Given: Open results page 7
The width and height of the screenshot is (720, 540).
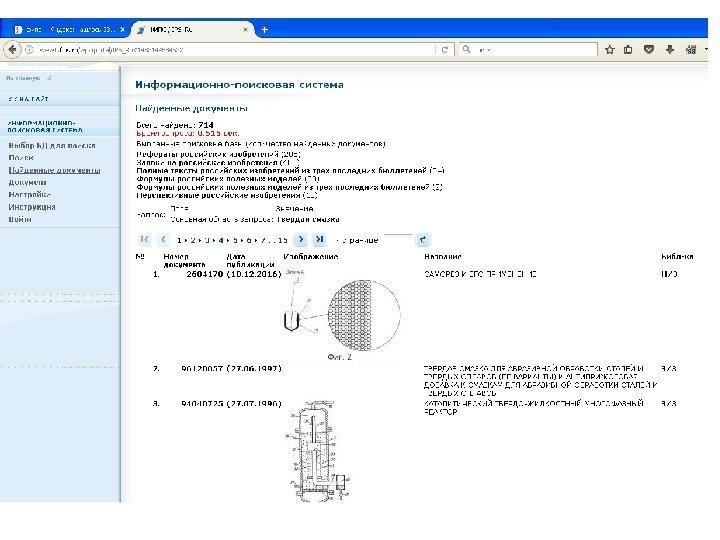Looking at the screenshot, I should (x=263, y=240).
